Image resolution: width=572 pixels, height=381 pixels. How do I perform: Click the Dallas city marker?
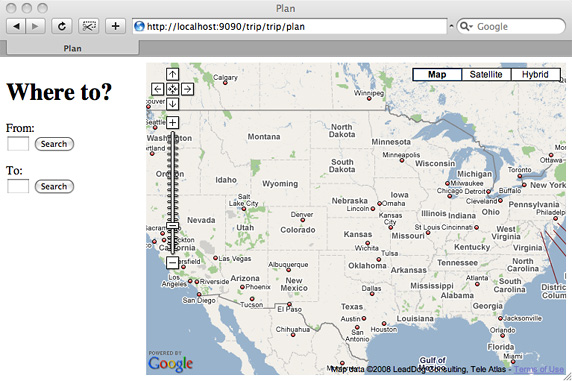pos(372,294)
